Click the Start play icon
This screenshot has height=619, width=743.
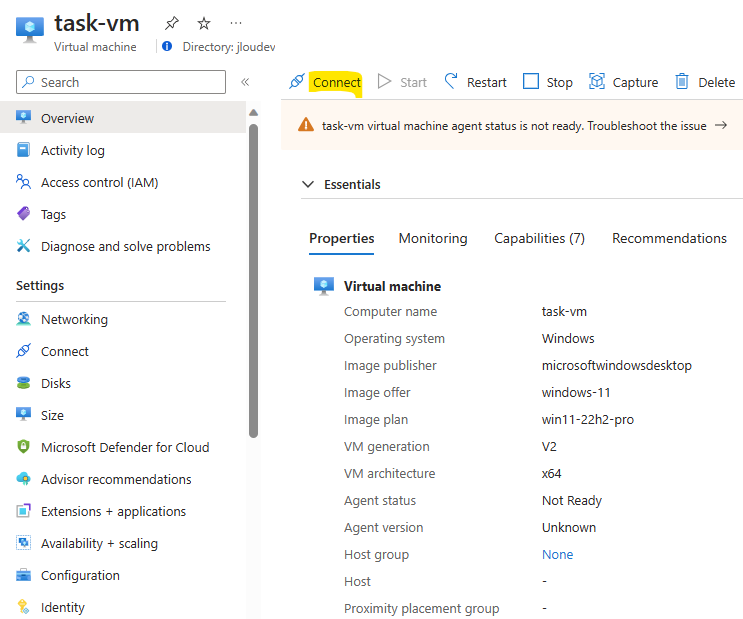[384, 82]
